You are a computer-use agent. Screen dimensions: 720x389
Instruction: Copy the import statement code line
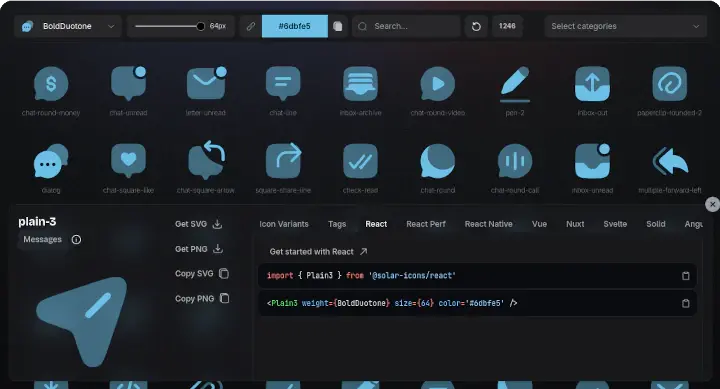pyautogui.click(x=686, y=276)
